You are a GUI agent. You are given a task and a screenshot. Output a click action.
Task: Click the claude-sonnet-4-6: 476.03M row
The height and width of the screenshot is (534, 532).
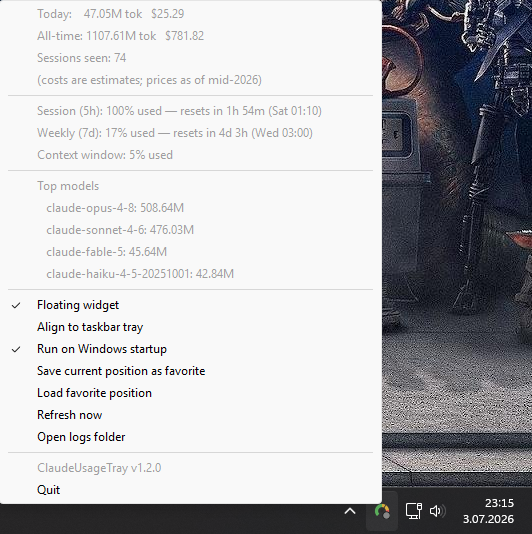(x=191, y=230)
